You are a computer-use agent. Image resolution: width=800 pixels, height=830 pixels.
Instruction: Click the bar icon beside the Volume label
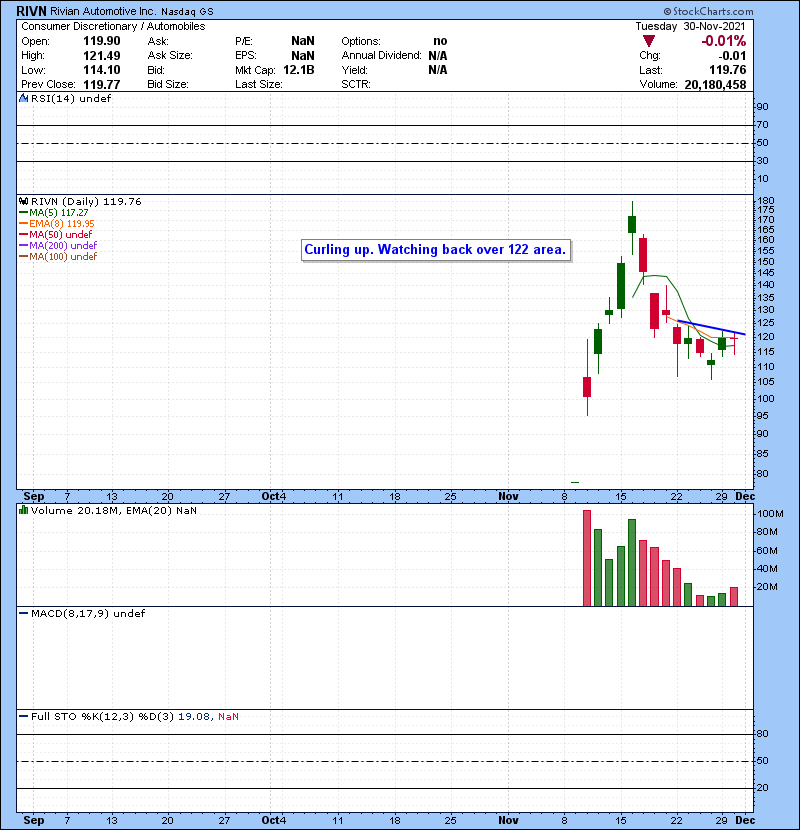[23, 510]
